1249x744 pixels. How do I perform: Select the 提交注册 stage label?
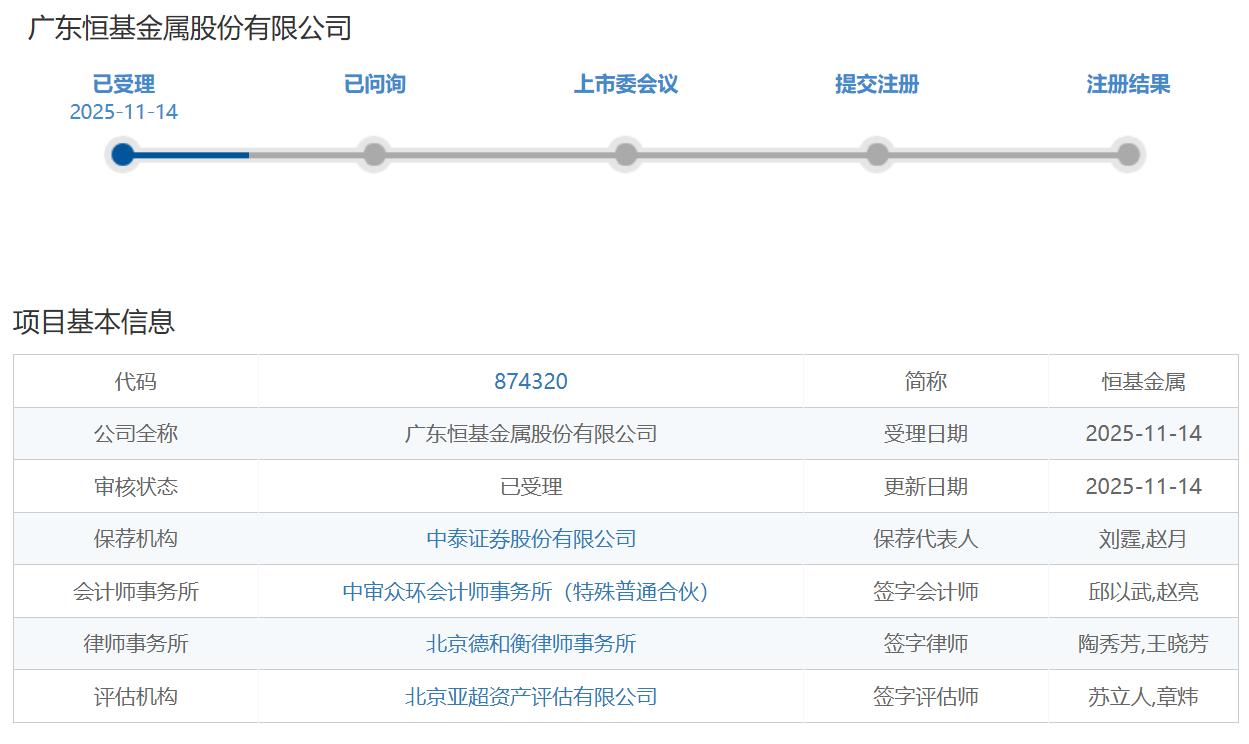point(877,84)
